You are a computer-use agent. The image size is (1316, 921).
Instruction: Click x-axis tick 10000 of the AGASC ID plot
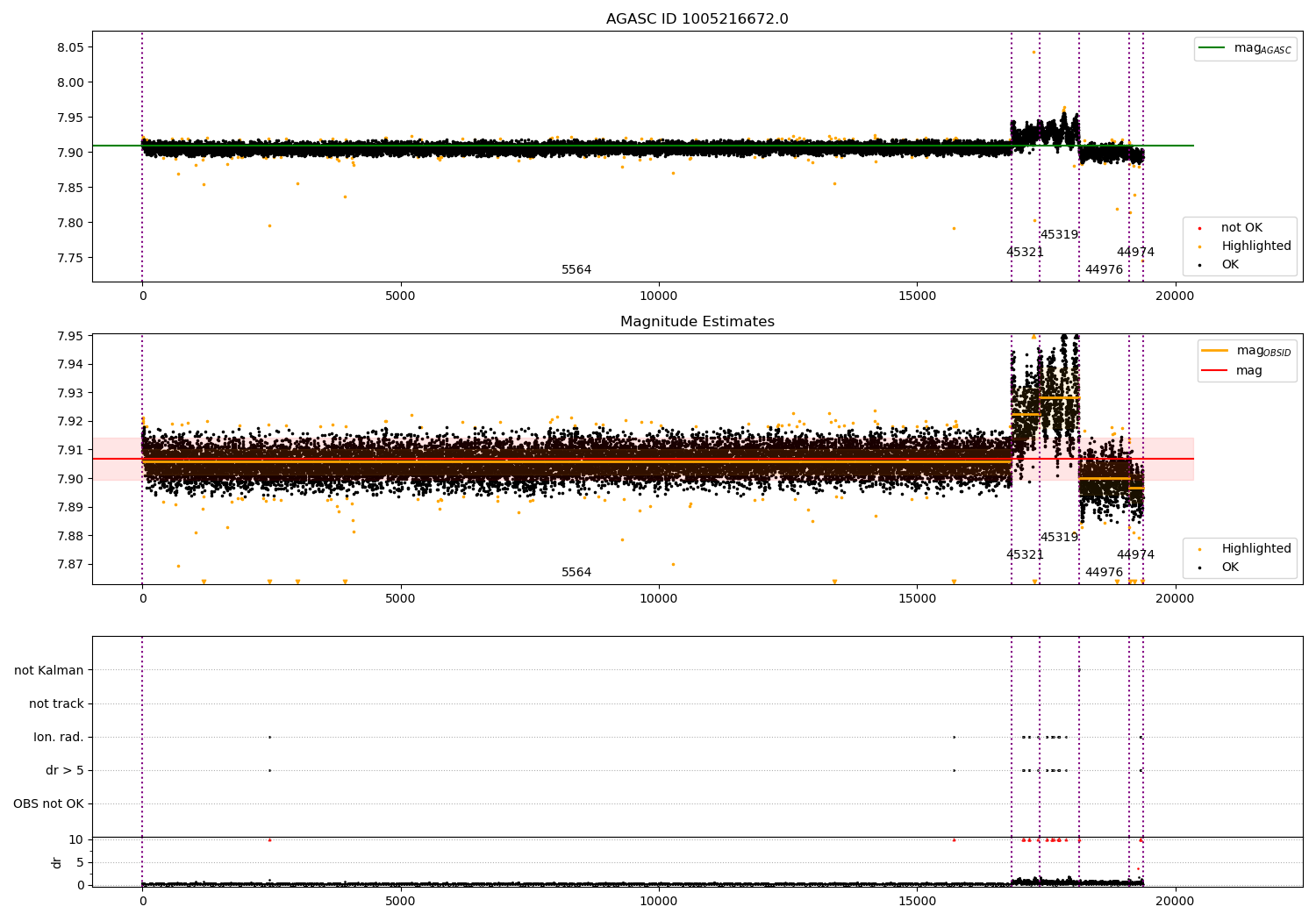658,296
